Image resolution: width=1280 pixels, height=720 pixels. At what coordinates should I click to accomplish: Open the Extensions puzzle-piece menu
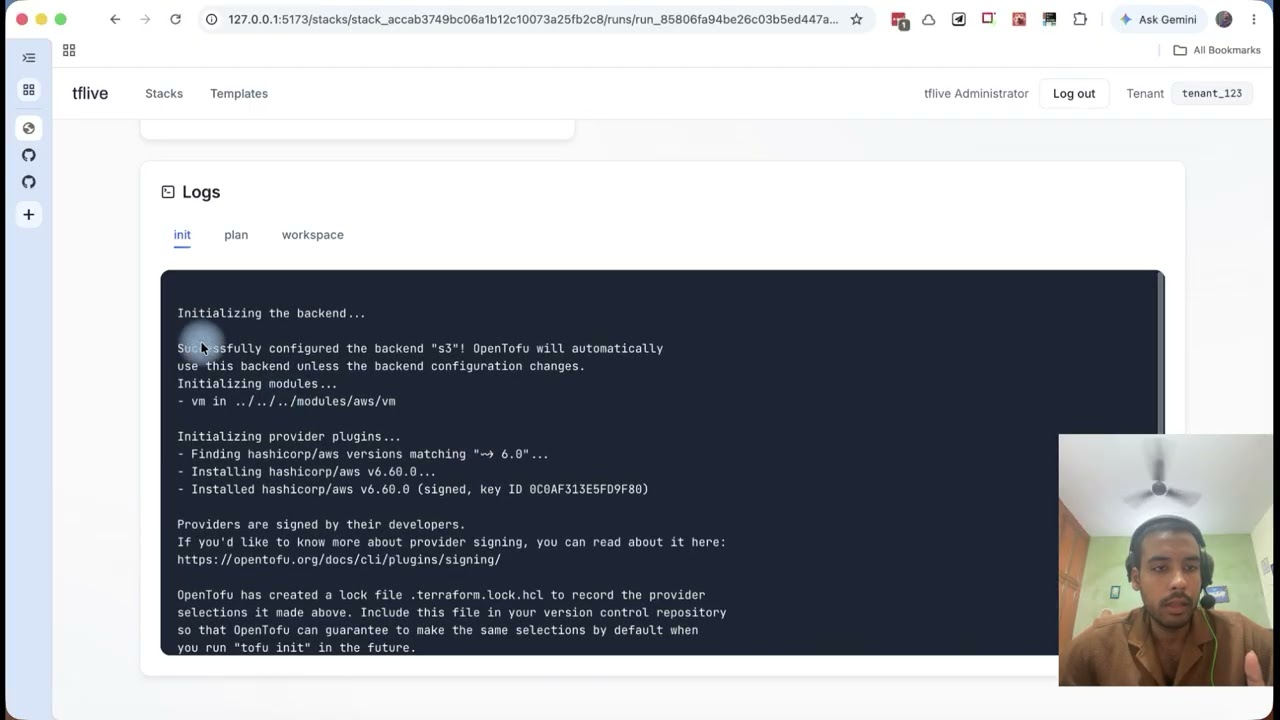click(x=1080, y=19)
